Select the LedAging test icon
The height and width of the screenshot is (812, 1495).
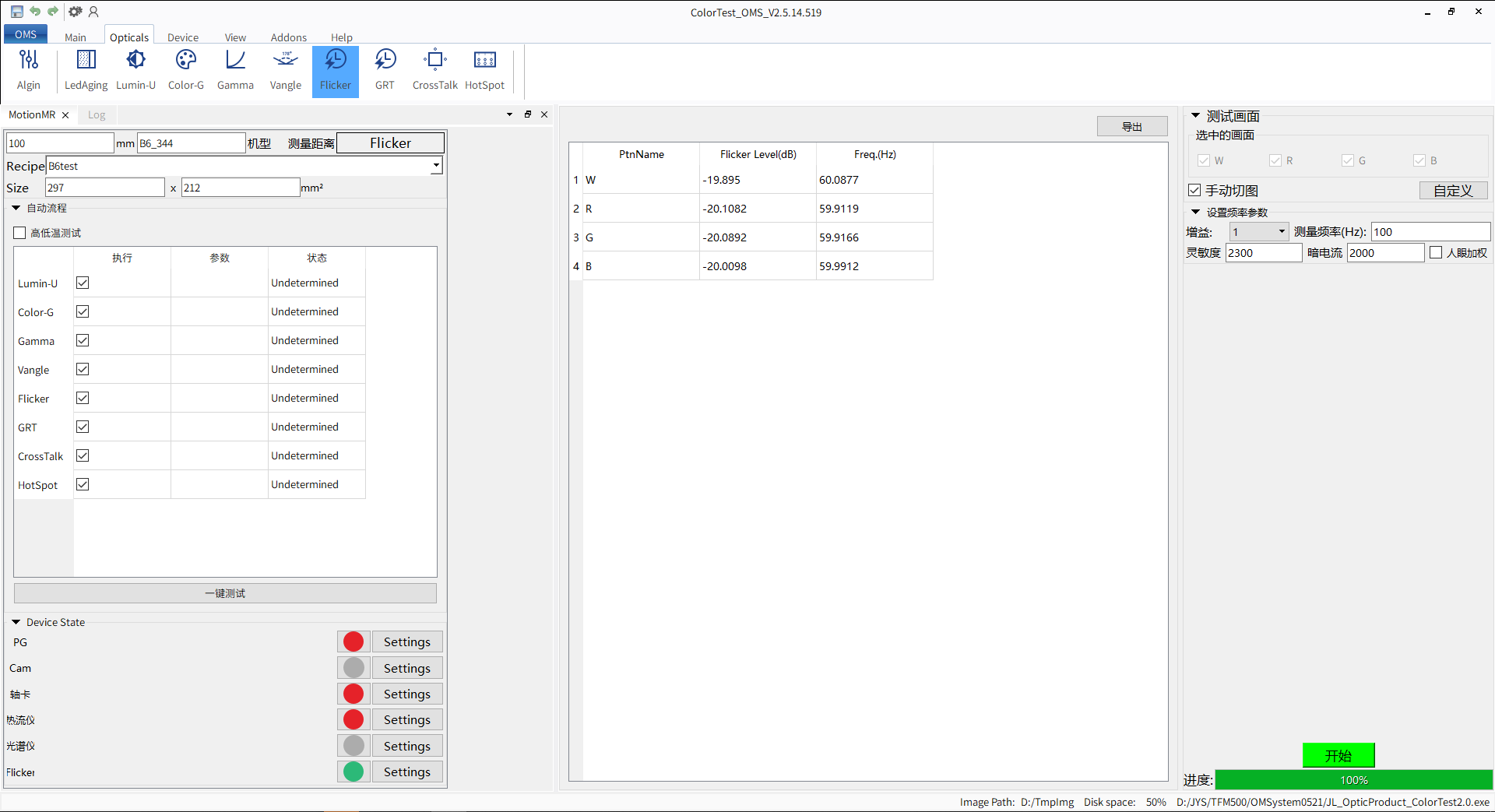coord(86,70)
